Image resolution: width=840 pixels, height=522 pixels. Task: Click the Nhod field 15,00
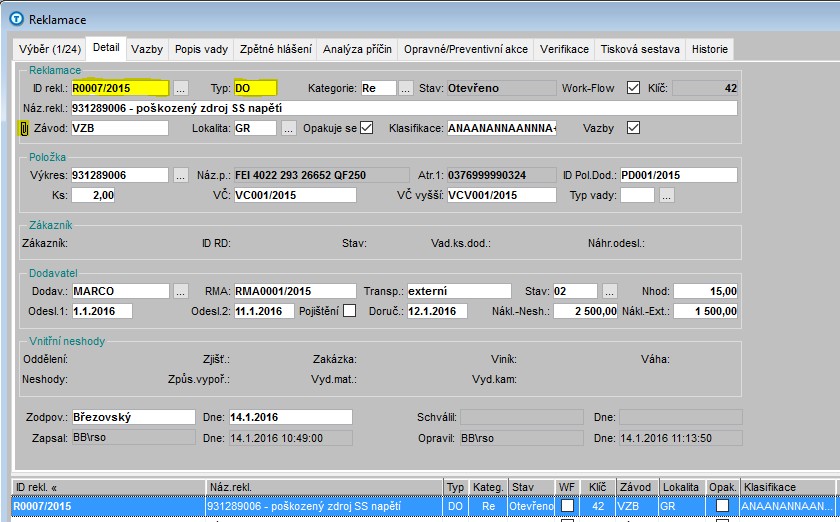(706, 292)
